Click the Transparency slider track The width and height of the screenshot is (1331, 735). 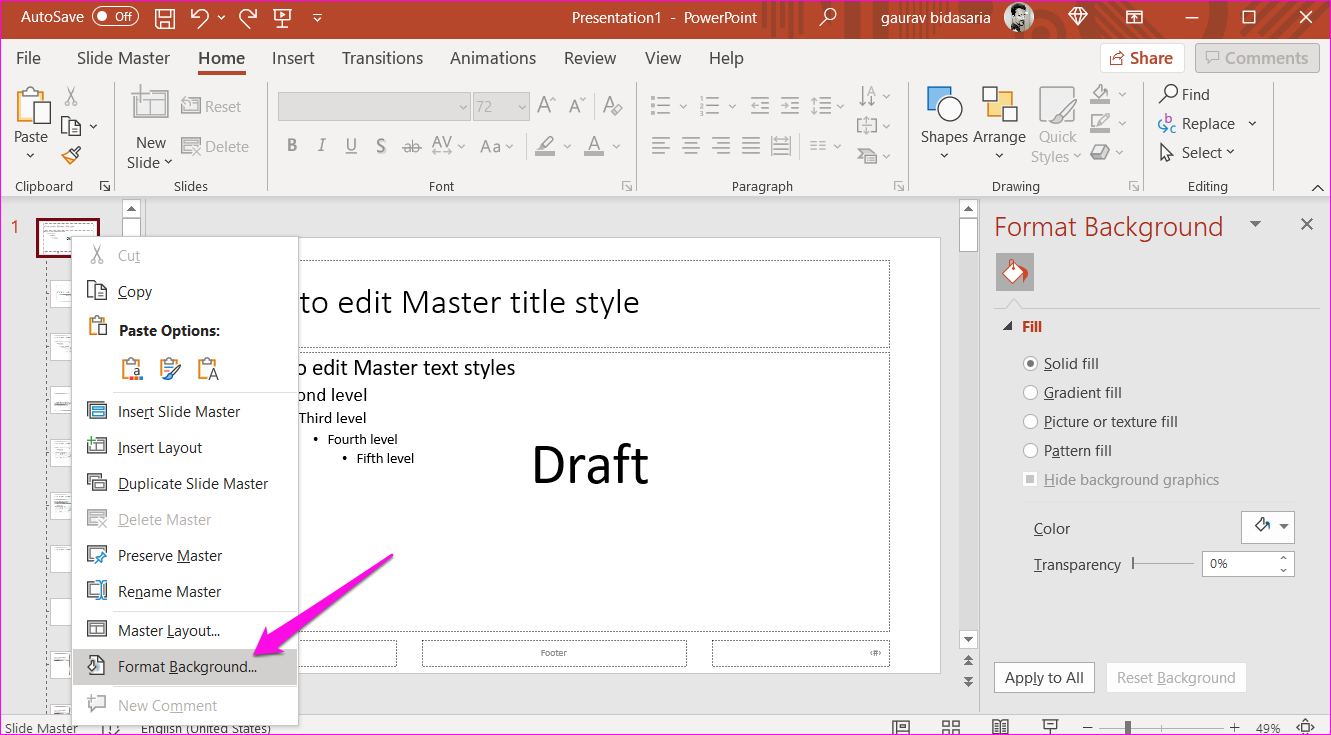(x=1162, y=564)
